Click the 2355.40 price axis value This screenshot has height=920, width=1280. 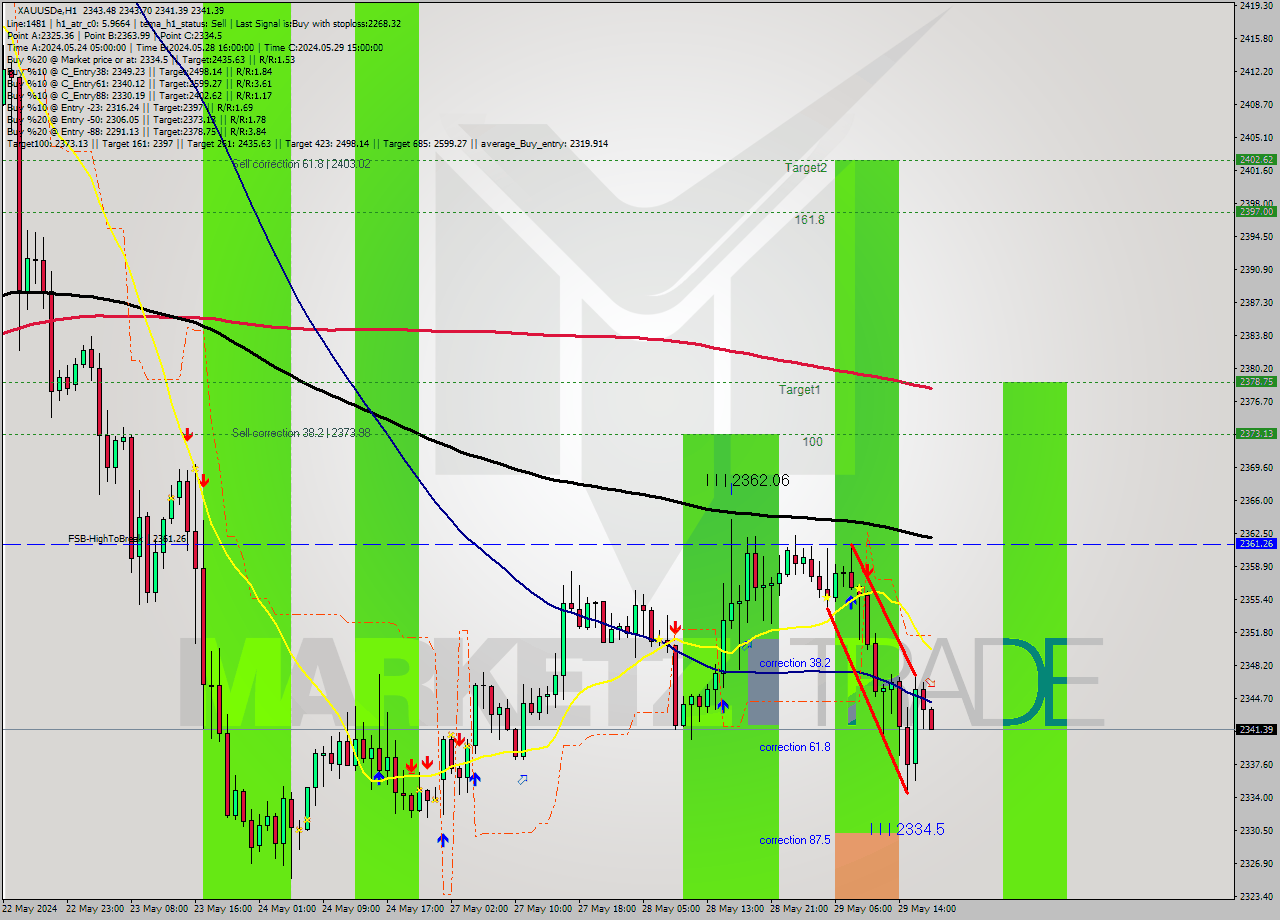click(1255, 599)
